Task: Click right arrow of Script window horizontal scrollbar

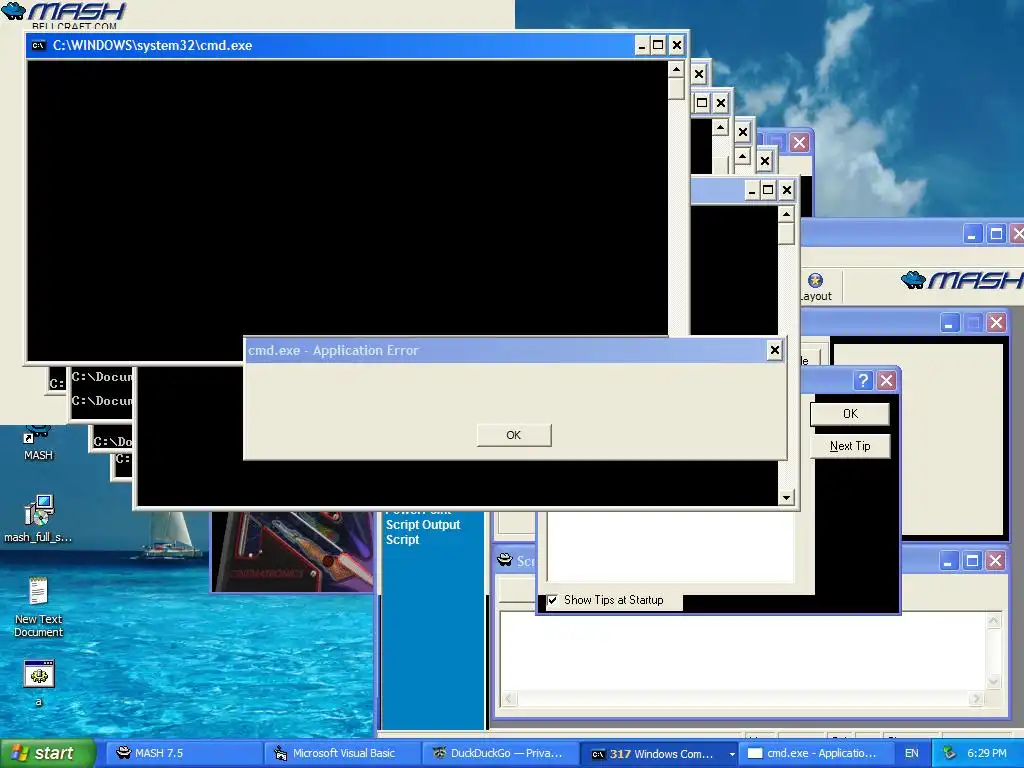Action: click(x=976, y=699)
